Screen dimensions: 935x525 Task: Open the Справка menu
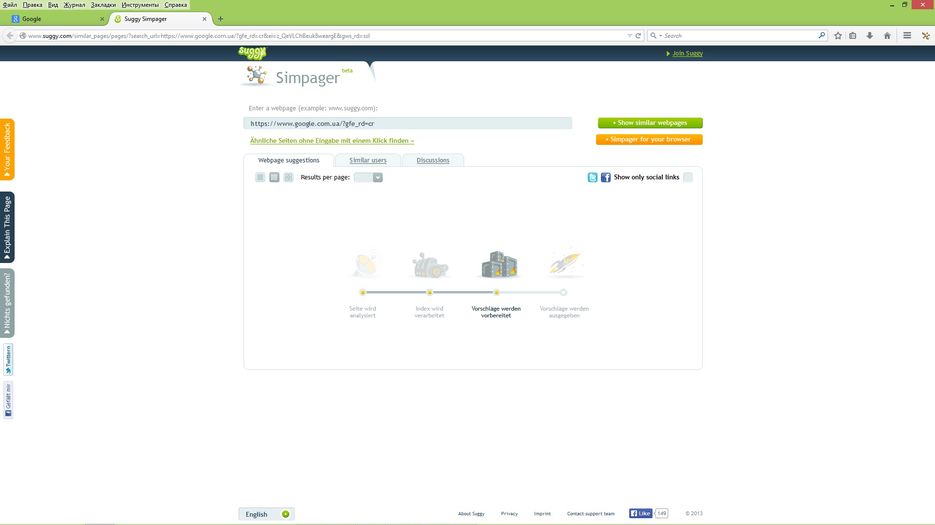pos(176,5)
